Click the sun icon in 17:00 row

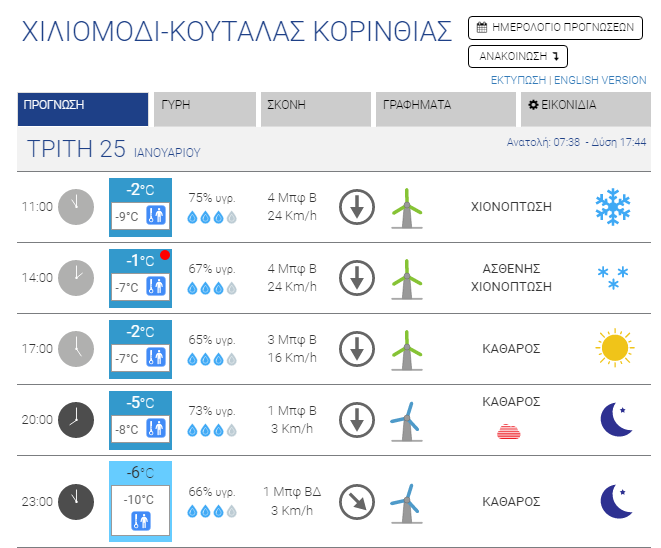click(614, 348)
